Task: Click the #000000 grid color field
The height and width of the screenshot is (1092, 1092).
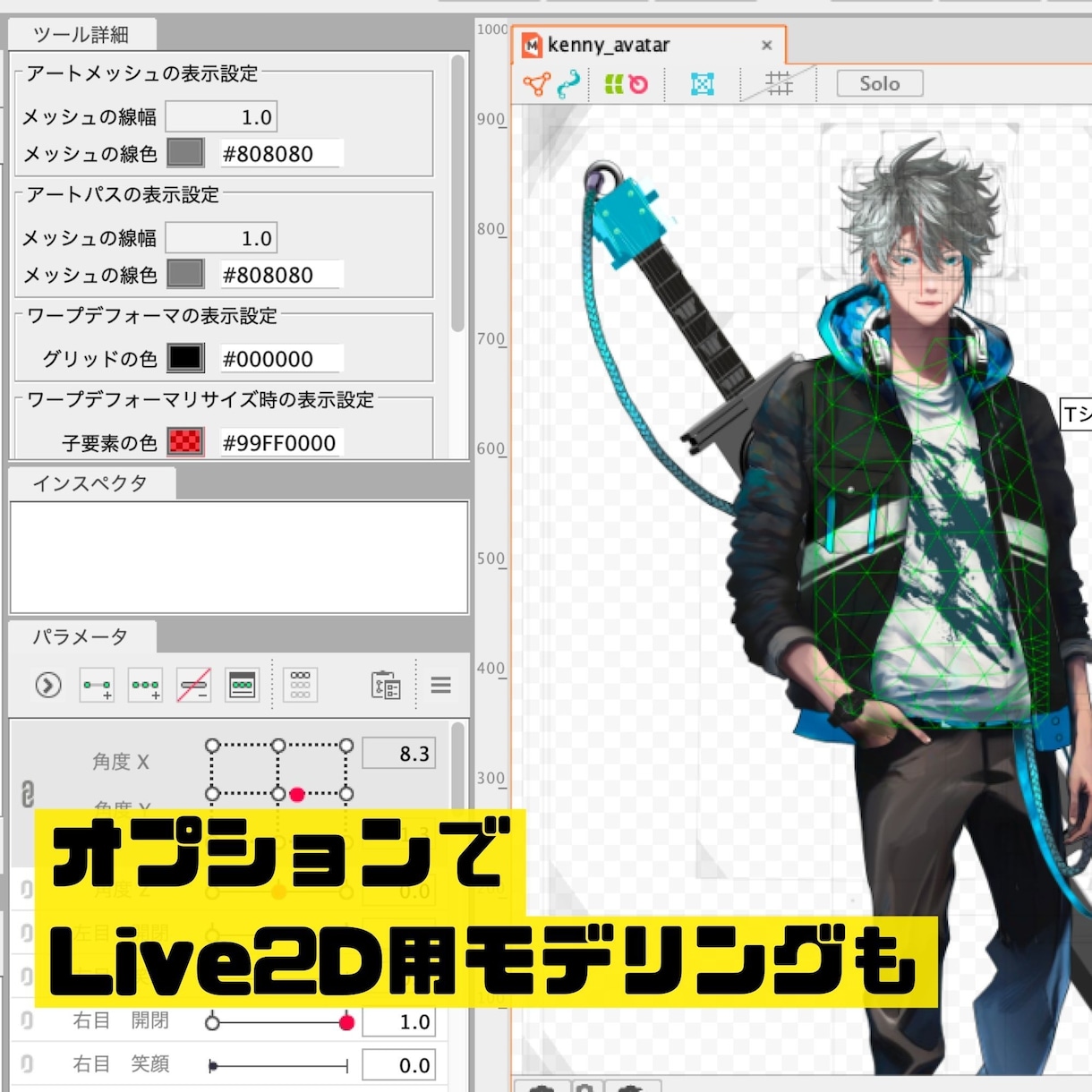Action: [x=281, y=359]
